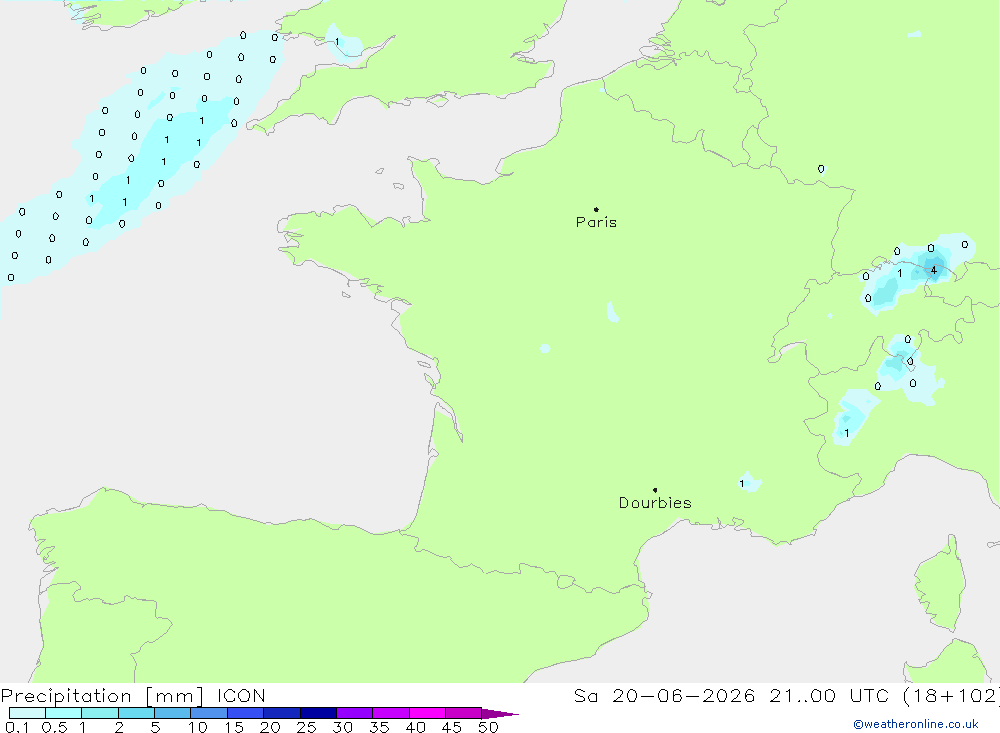Screen dimensions: 1000x733
Task: Pick the 2–5 mm legend color
Action: tap(136, 713)
